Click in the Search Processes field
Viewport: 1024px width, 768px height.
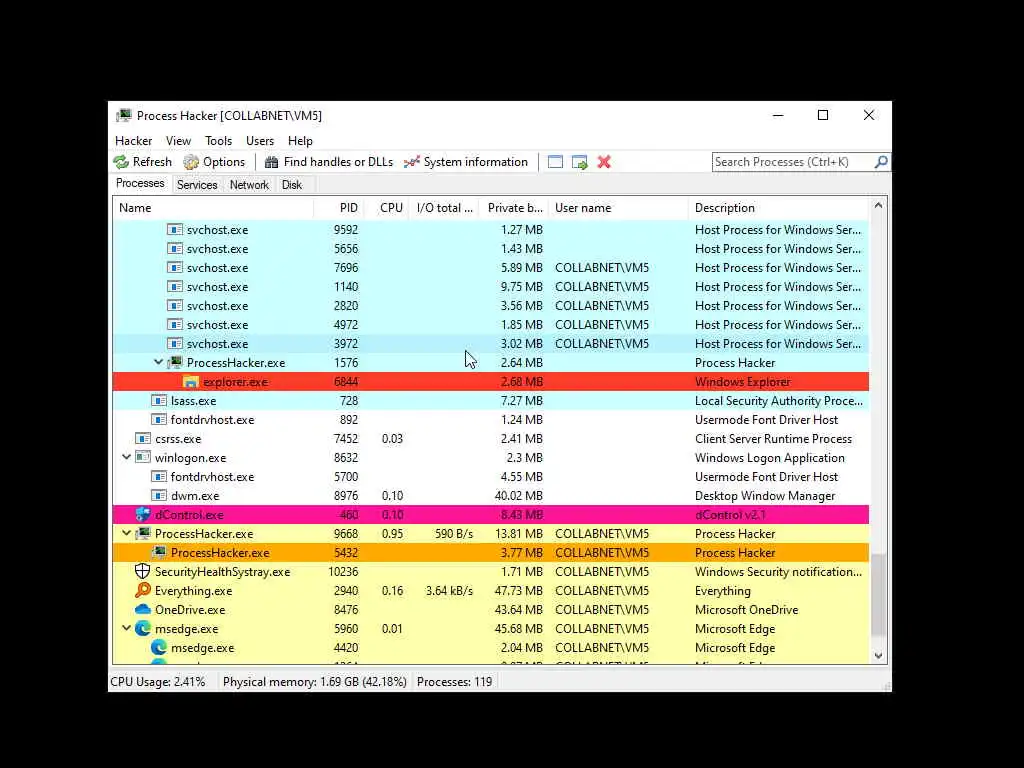[x=792, y=161]
